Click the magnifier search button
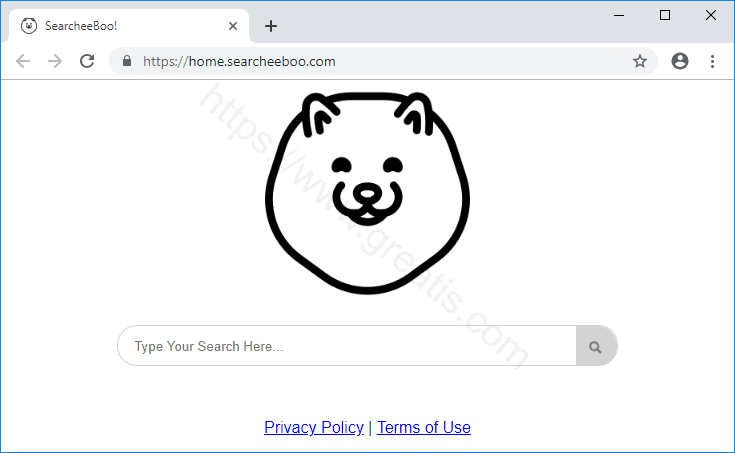This screenshot has width=735, height=453. point(596,346)
